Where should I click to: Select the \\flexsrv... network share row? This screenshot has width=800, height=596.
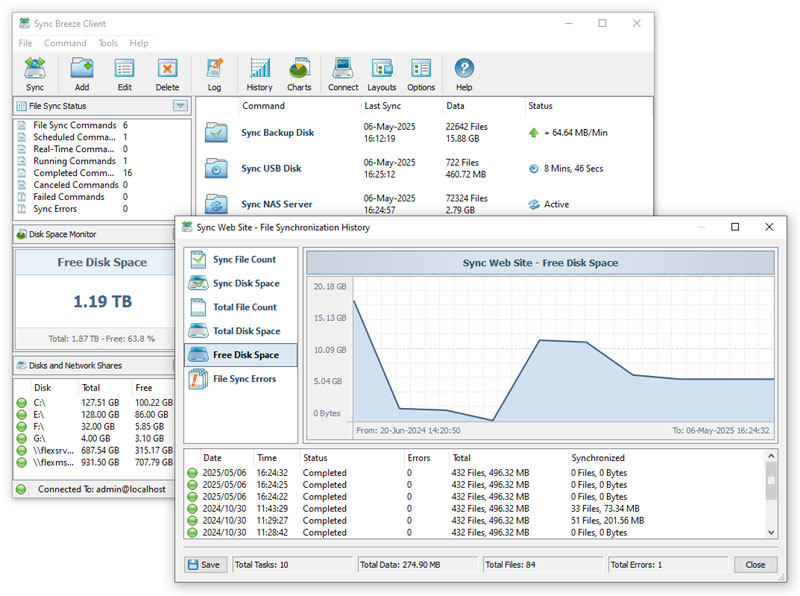tap(95, 450)
